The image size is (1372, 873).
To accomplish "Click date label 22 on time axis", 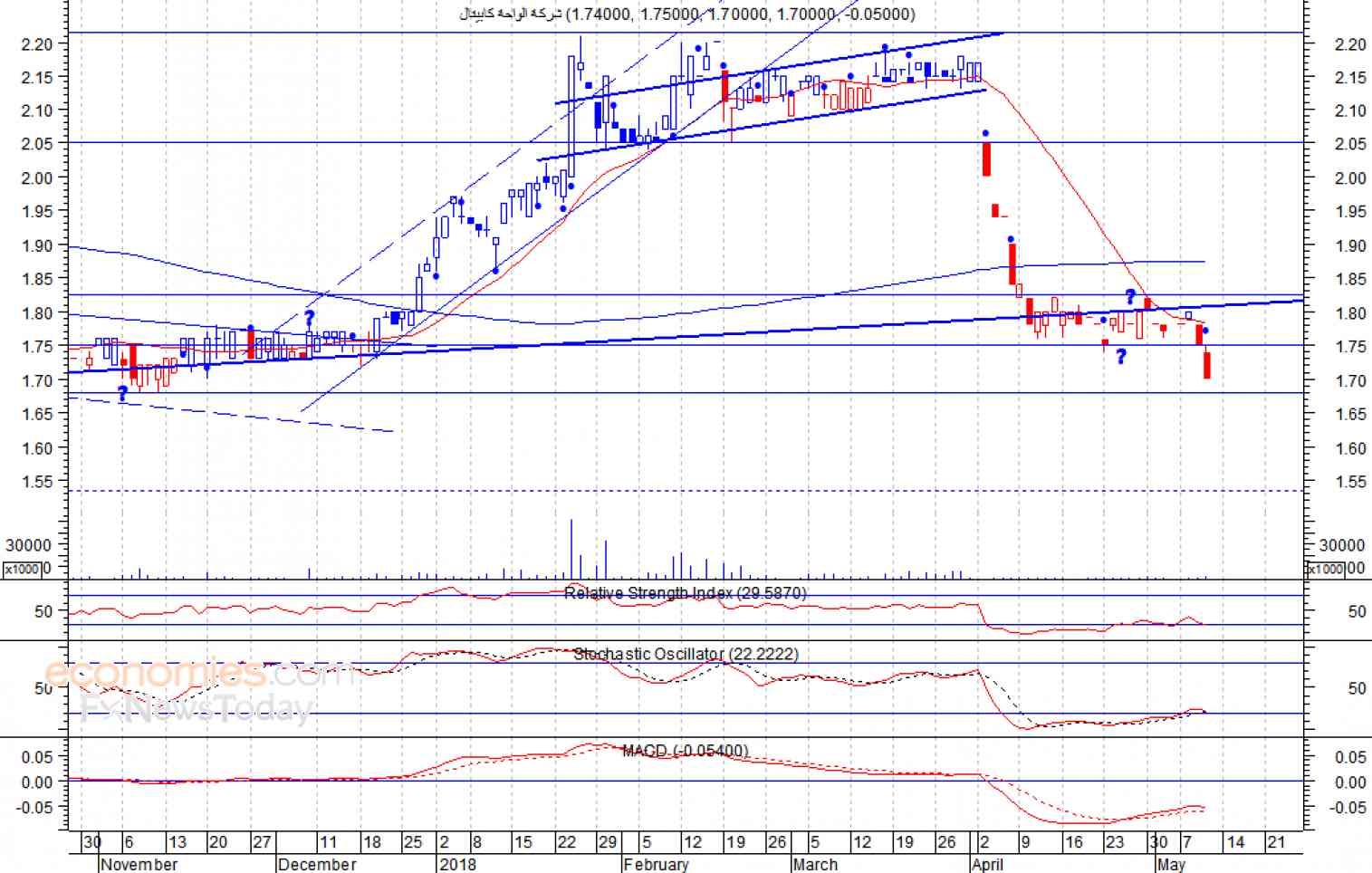I will pyautogui.click(x=566, y=842).
